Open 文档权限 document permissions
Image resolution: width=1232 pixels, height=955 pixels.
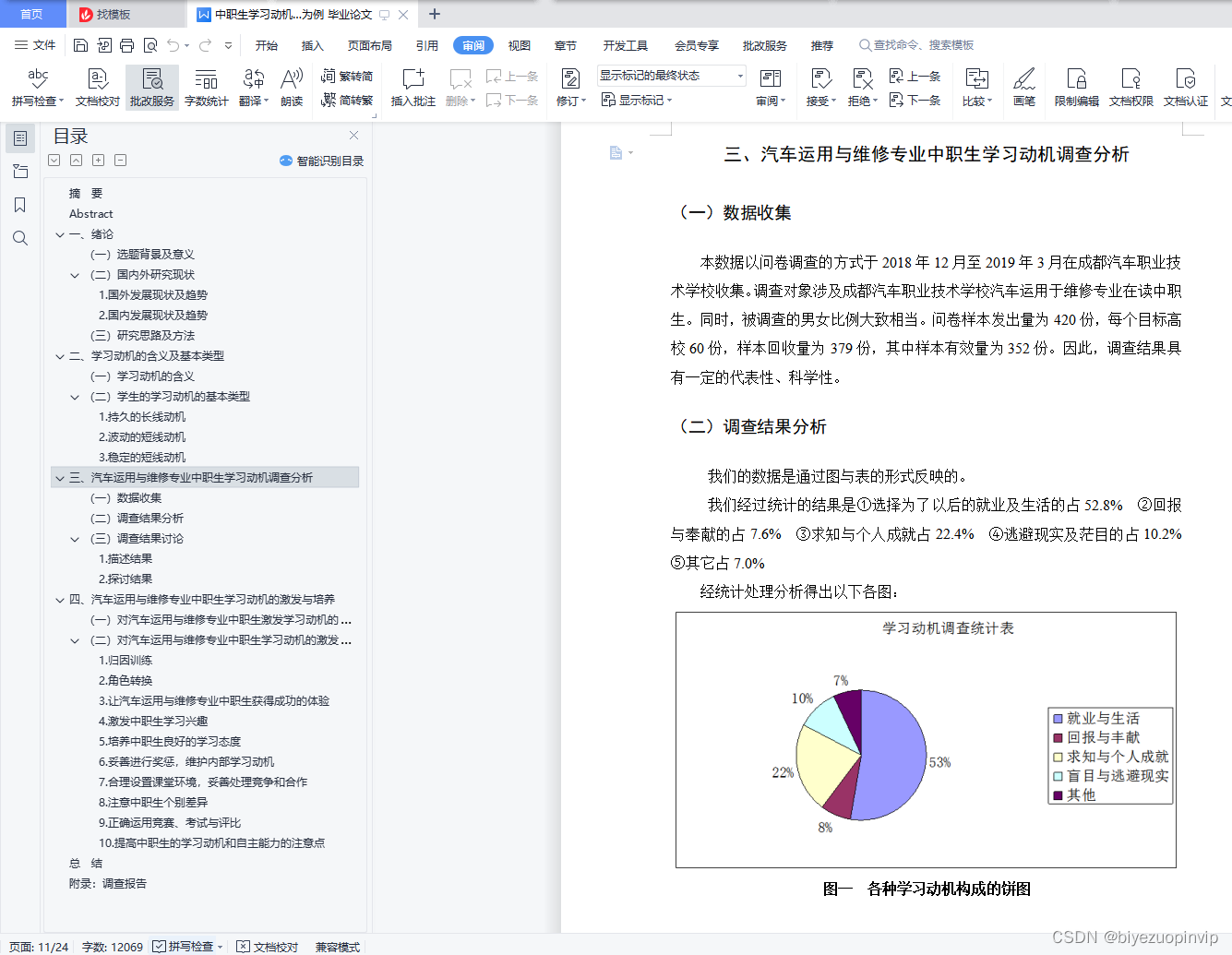(1131, 88)
